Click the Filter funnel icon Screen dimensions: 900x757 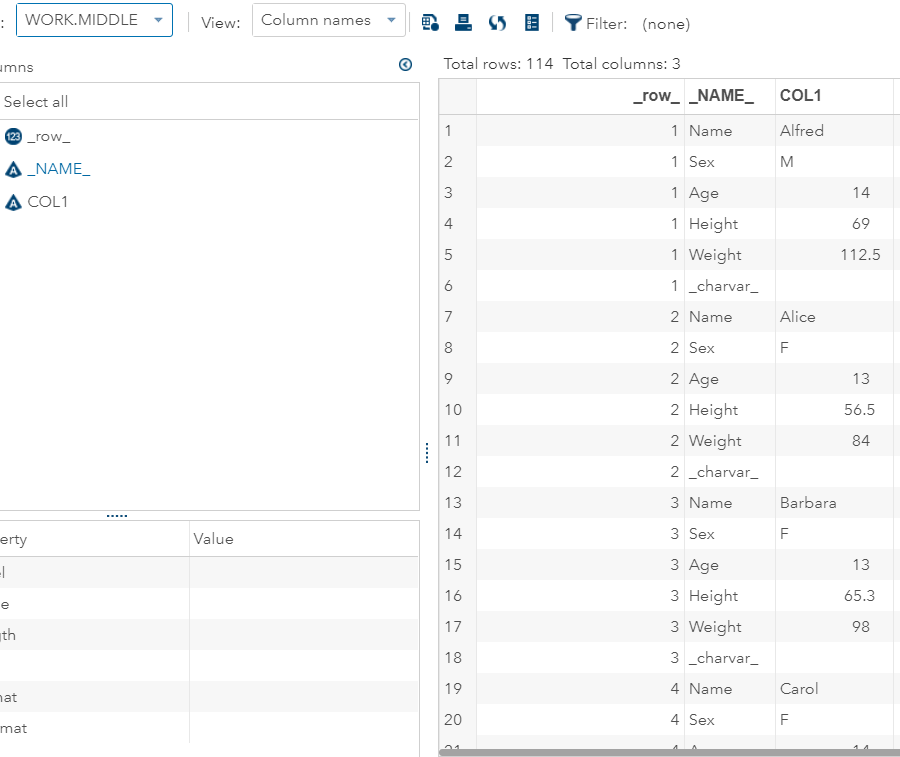pyautogui.click(x=573, y=22)
